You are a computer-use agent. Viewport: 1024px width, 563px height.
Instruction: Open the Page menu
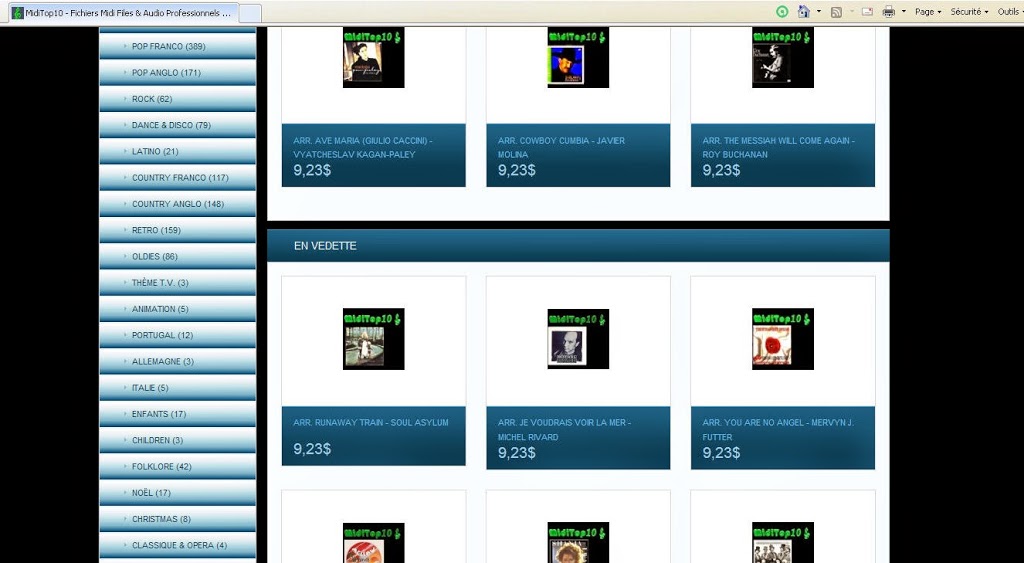point(928,12)
